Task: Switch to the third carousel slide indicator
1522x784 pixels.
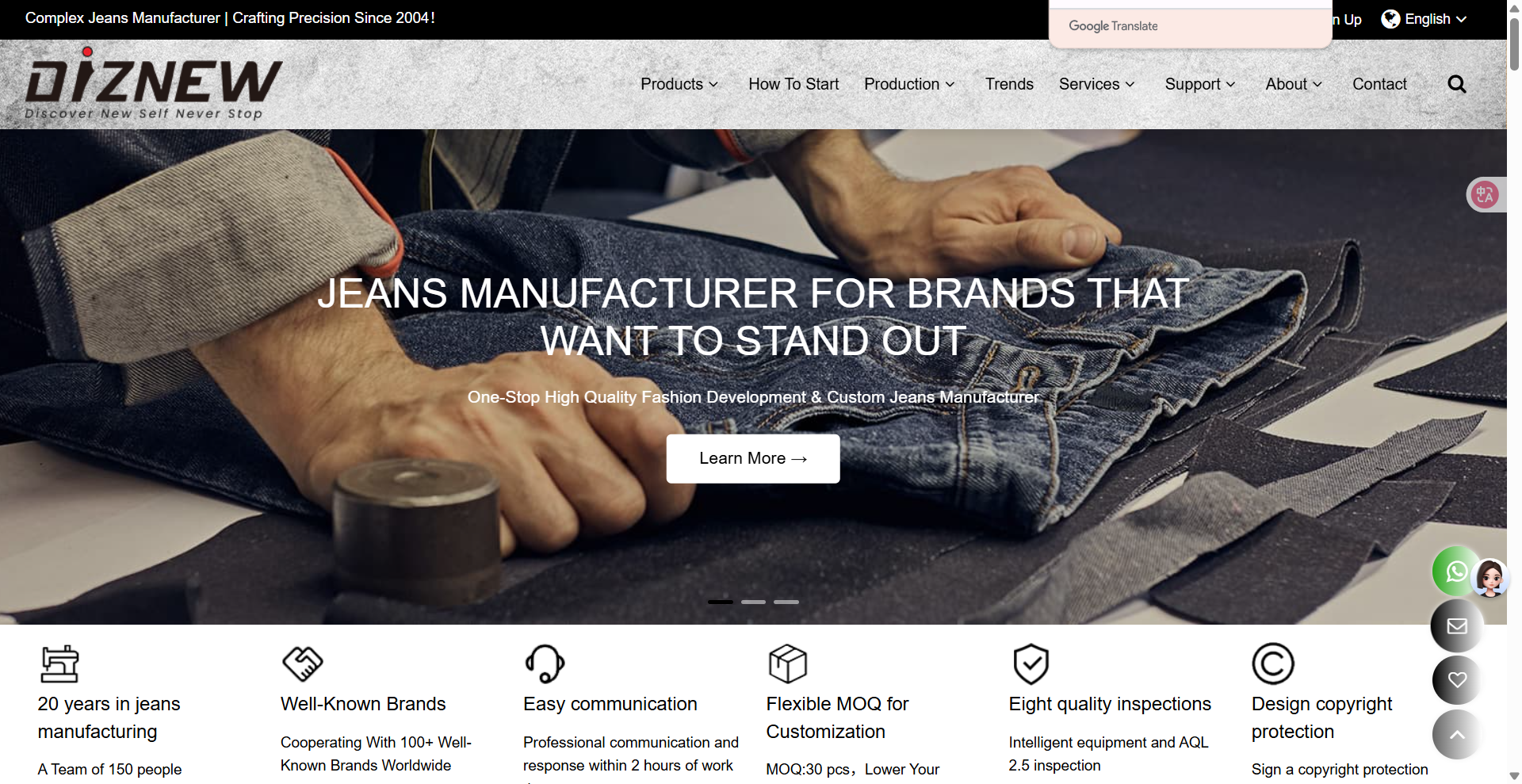Action: [786, 602]
